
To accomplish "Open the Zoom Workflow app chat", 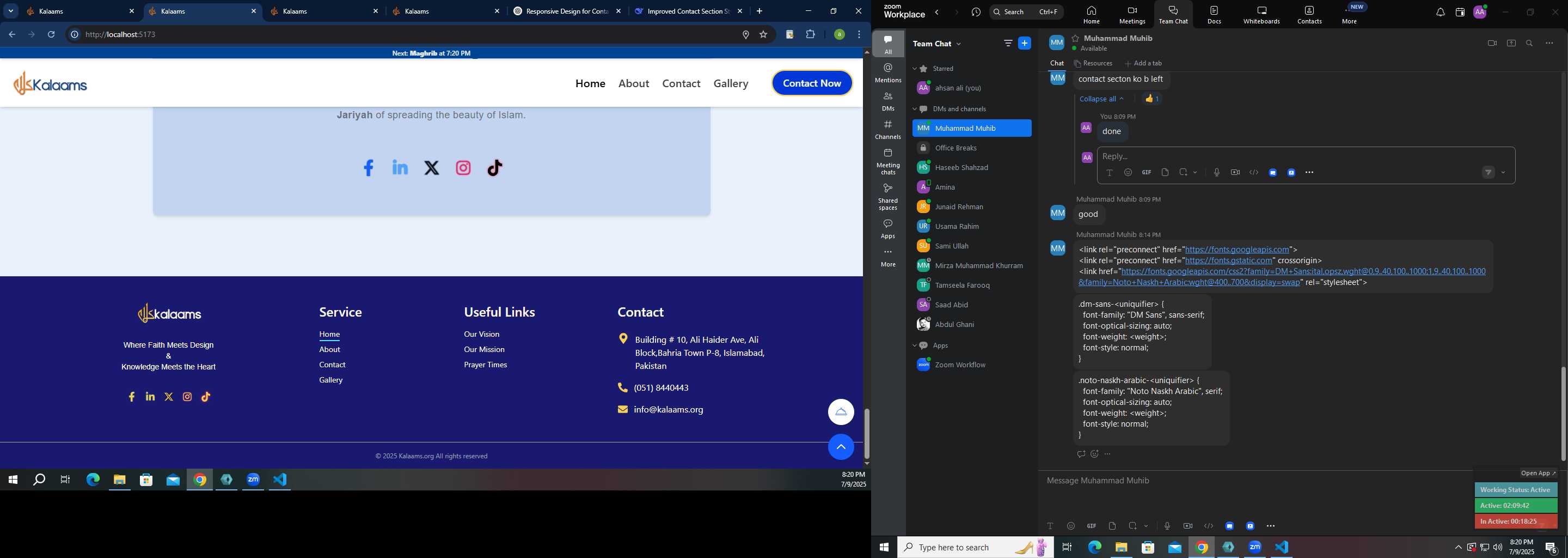I will [x=971, y=365].
